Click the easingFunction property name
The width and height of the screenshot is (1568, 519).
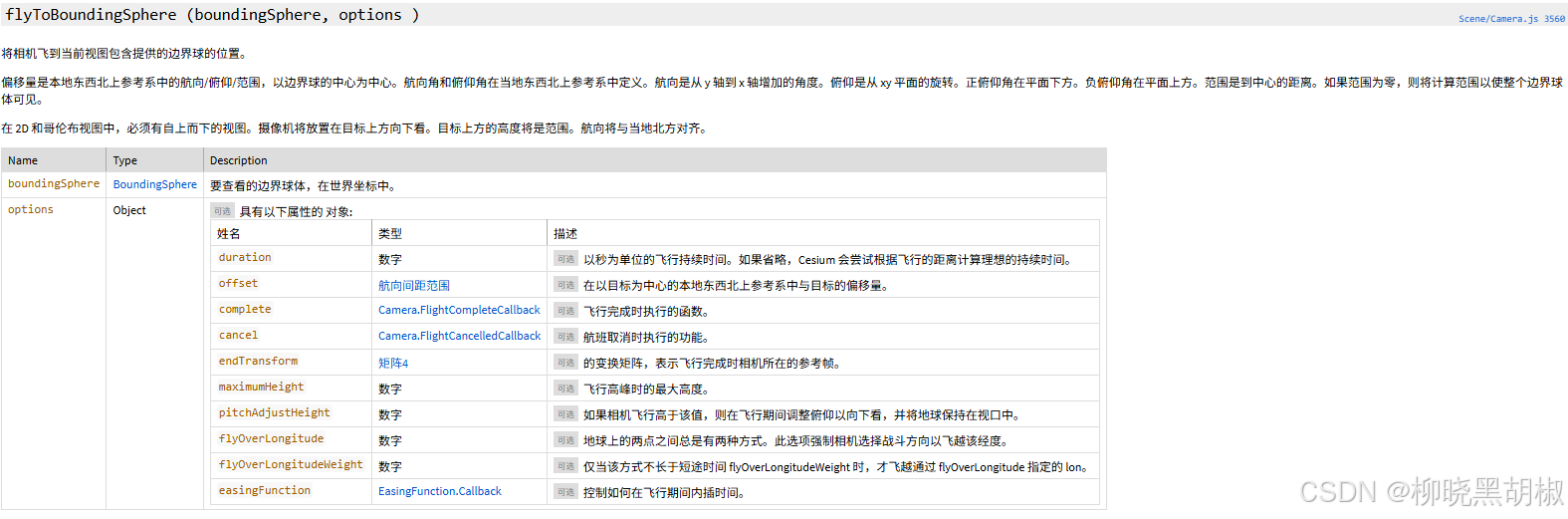point(265,491)
